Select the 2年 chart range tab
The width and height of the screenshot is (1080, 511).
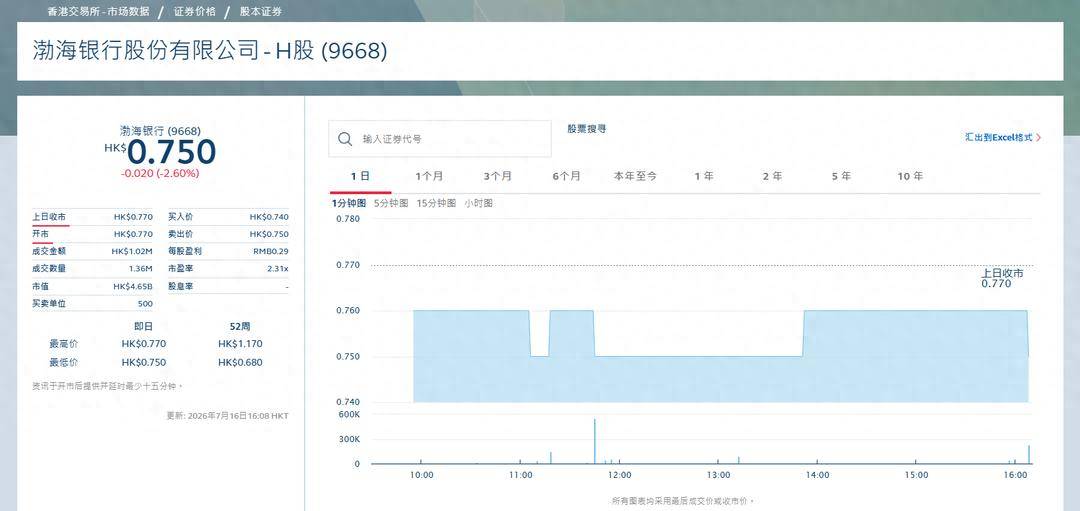[772, 176]
